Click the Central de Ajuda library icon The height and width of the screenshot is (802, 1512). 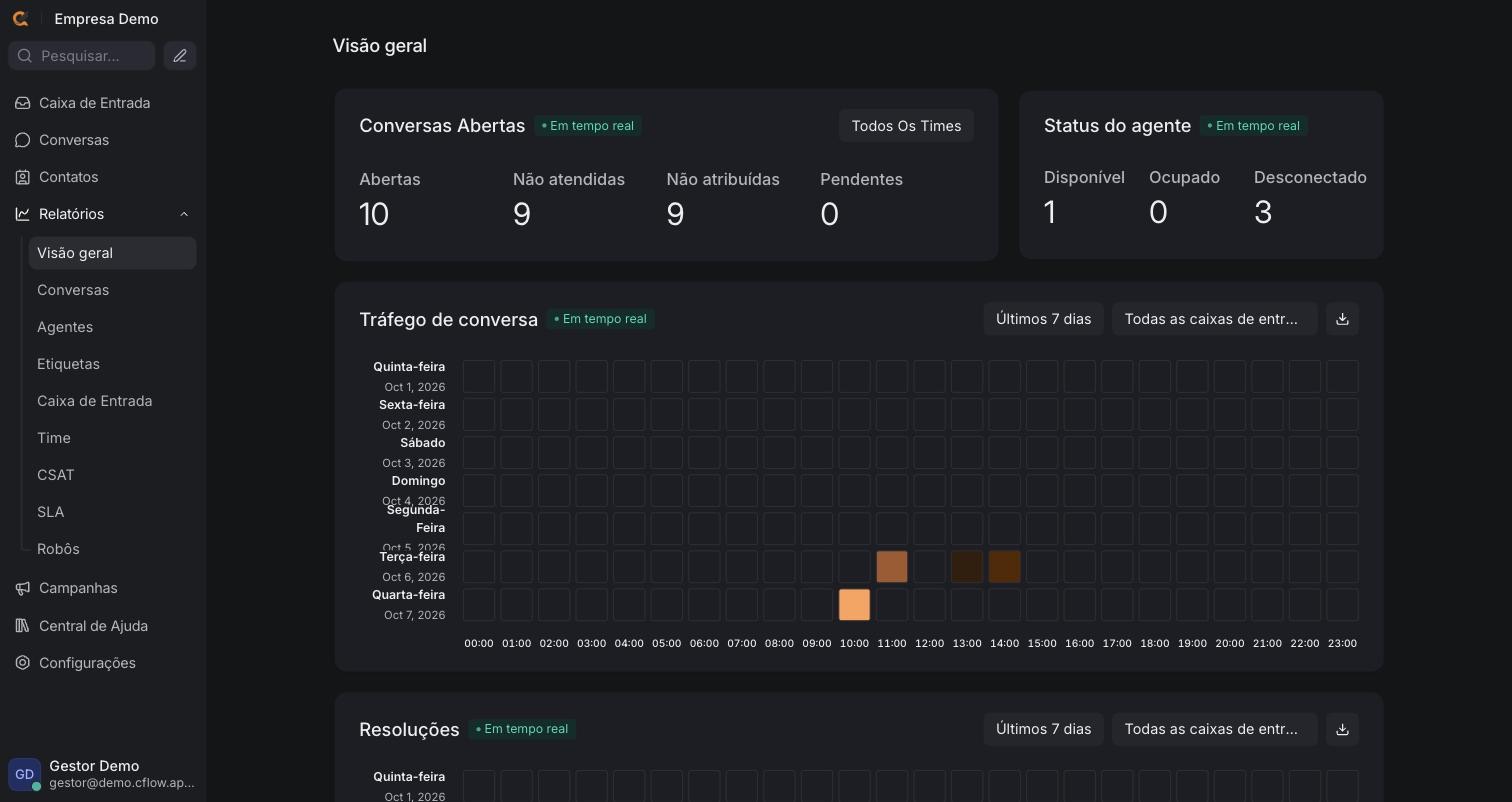click(23, 626)
